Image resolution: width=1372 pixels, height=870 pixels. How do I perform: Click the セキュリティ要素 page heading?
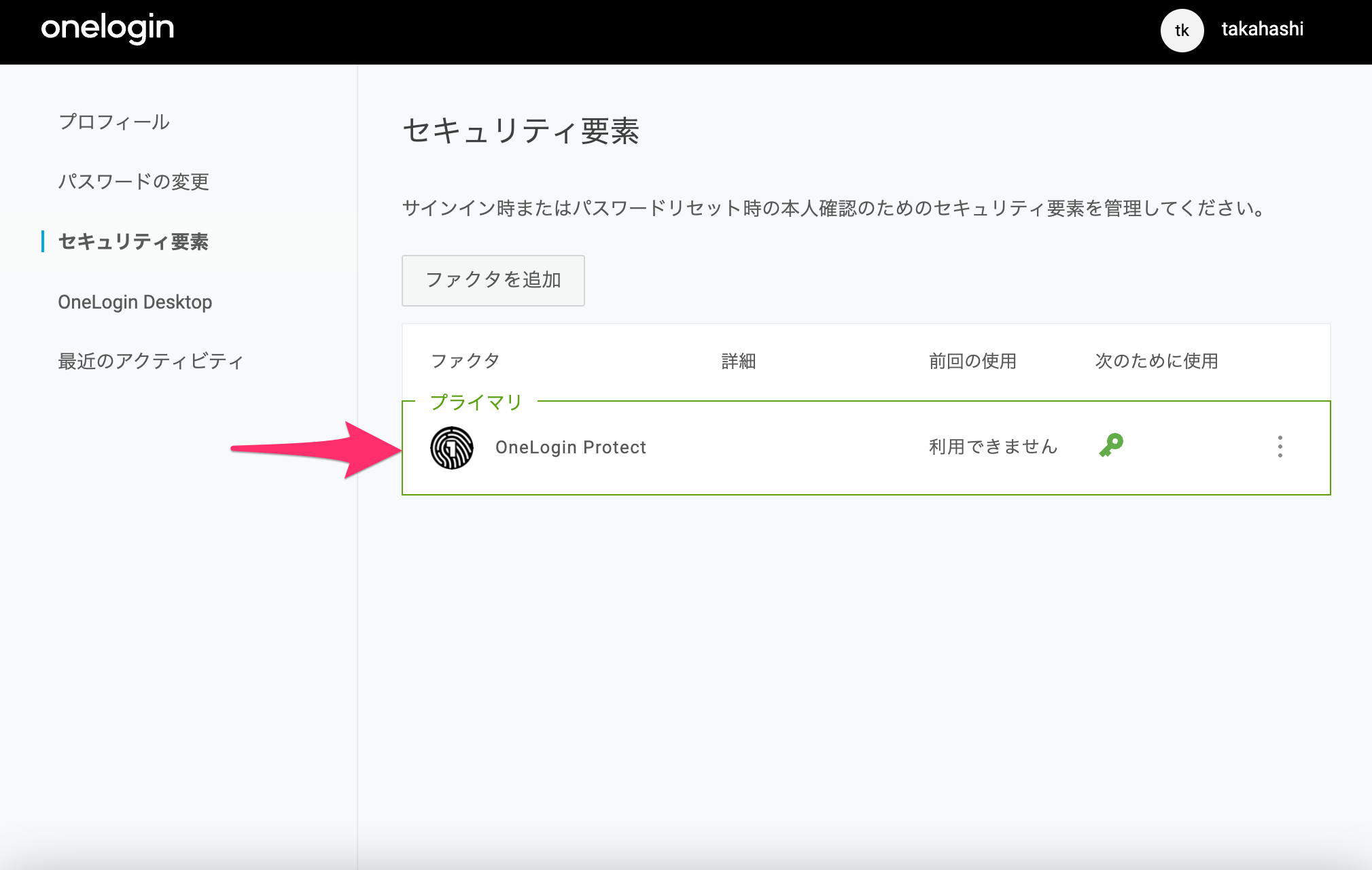pyautogui.click(x=521, y=130)
